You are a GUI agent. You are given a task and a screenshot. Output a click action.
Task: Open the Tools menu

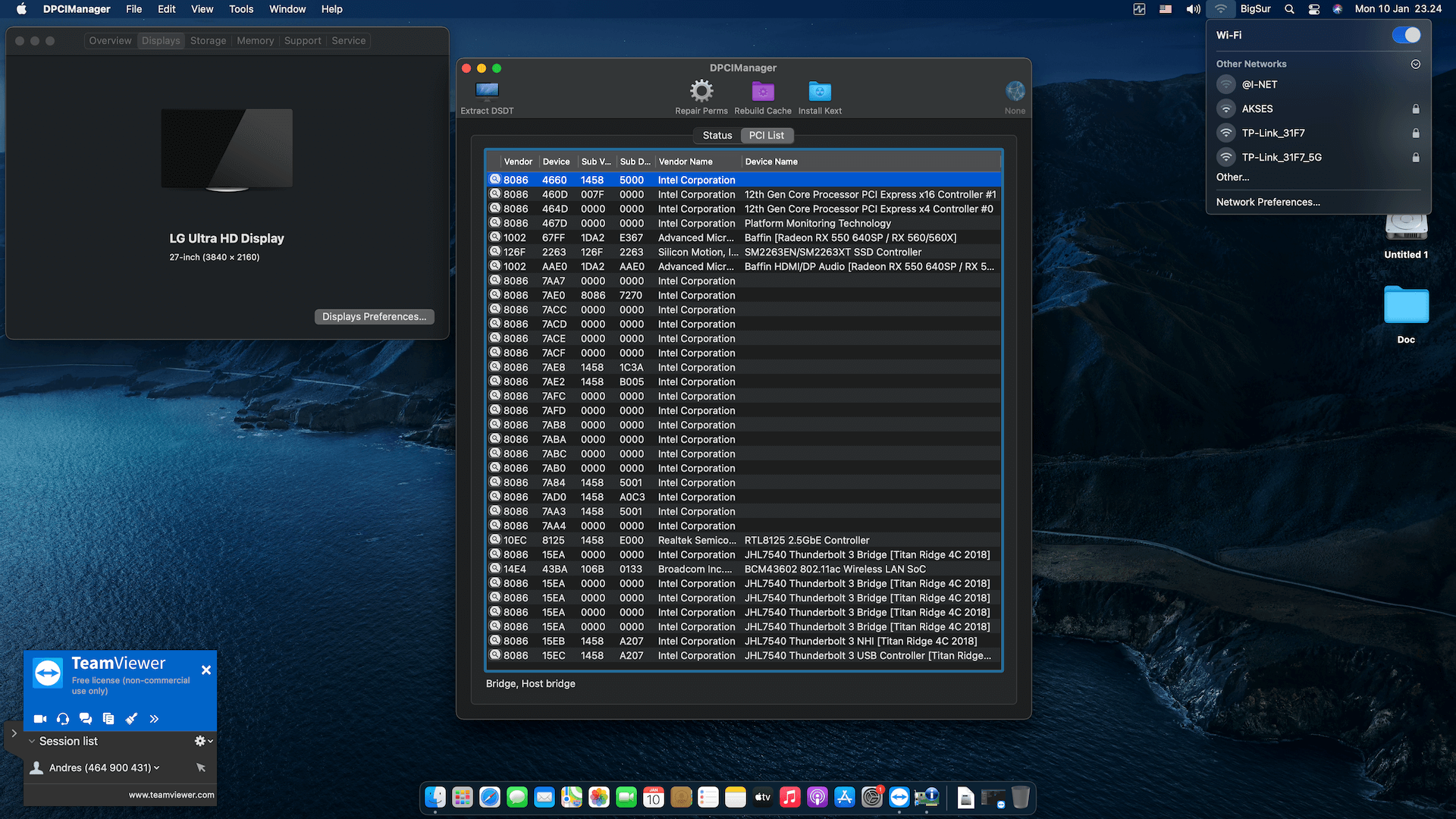click(240, 9)
